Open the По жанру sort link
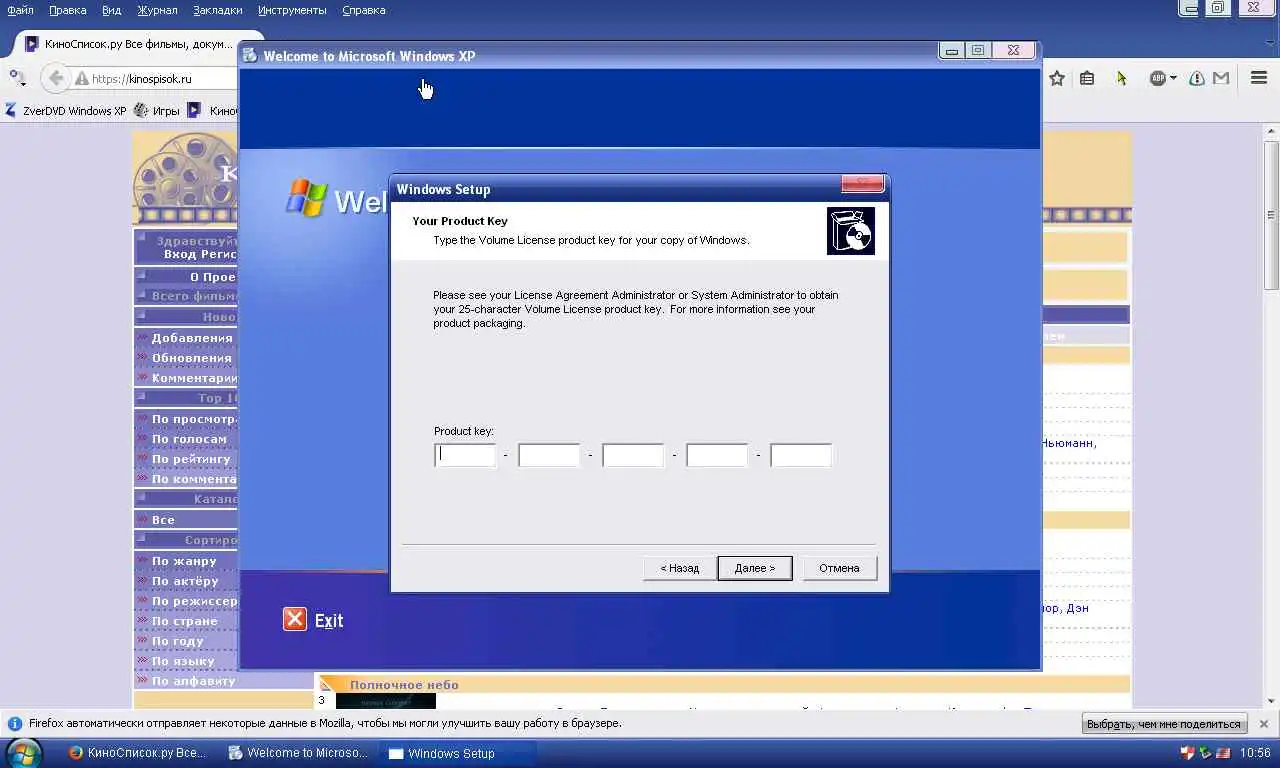Screen dimensions: 1280x768 [x=184, y=561]
